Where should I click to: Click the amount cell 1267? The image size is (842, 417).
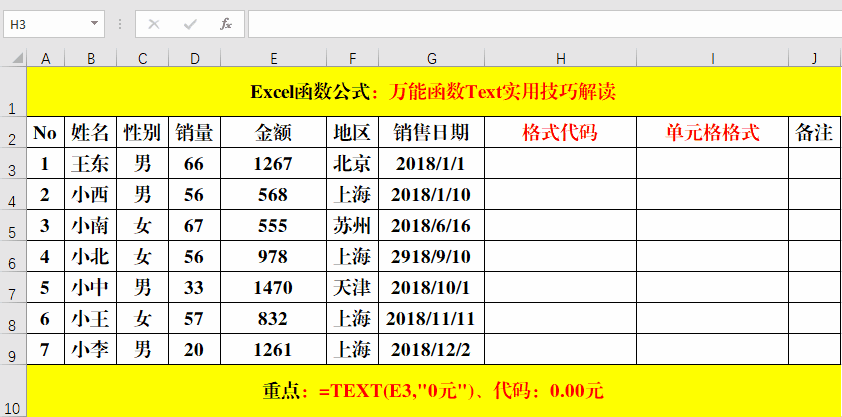pyautogui.click(x=273, y=163)
